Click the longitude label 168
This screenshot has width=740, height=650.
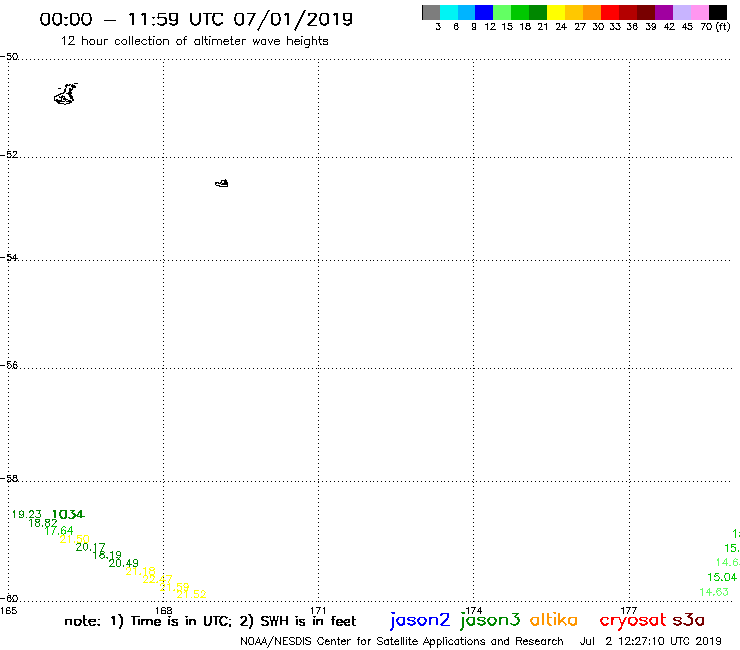click(x=164, y=610)
